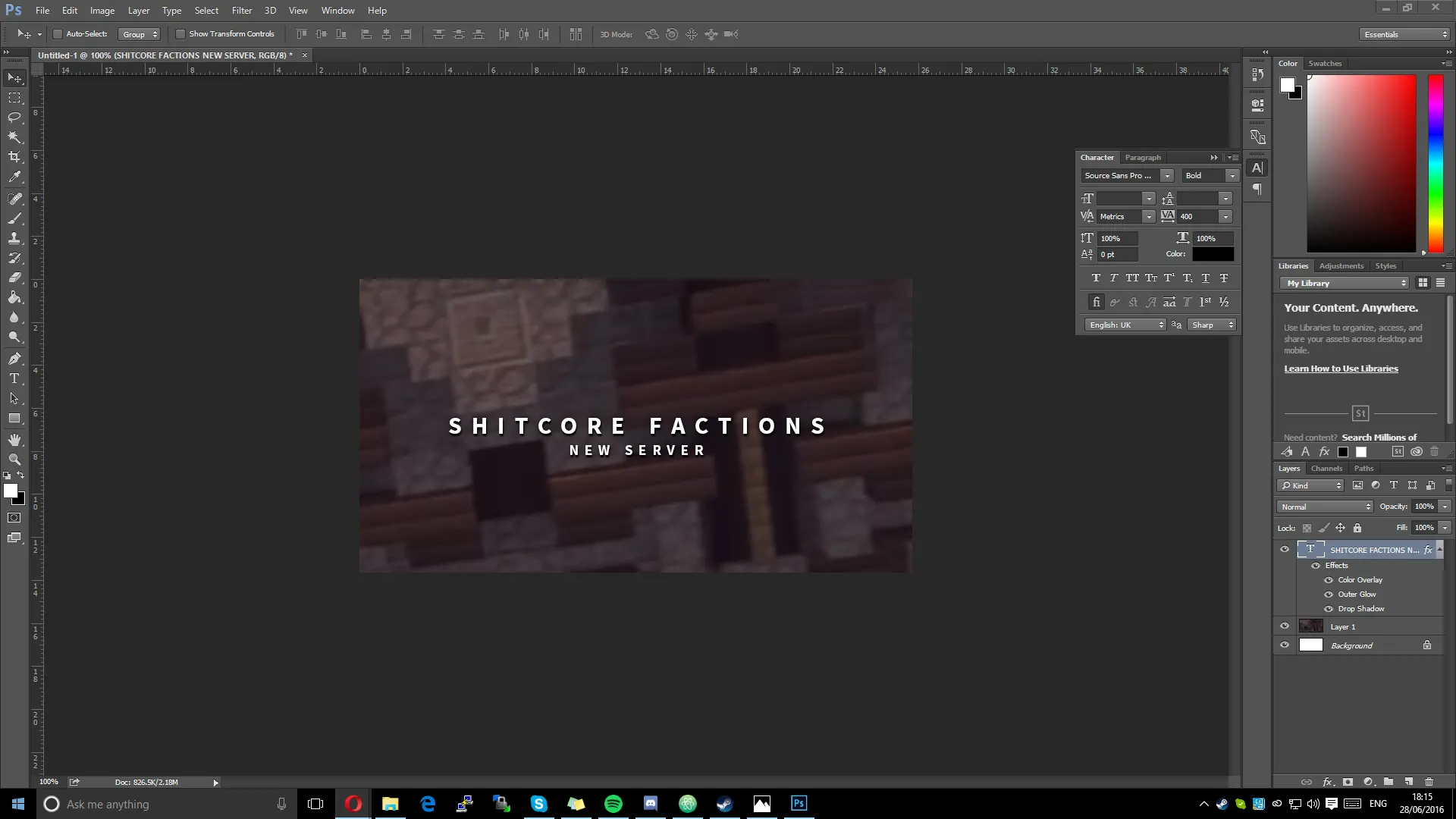This screenshot has width=1456, height=819.
Task: Click the tracking value field showing 400
Action: [1197, 217]
